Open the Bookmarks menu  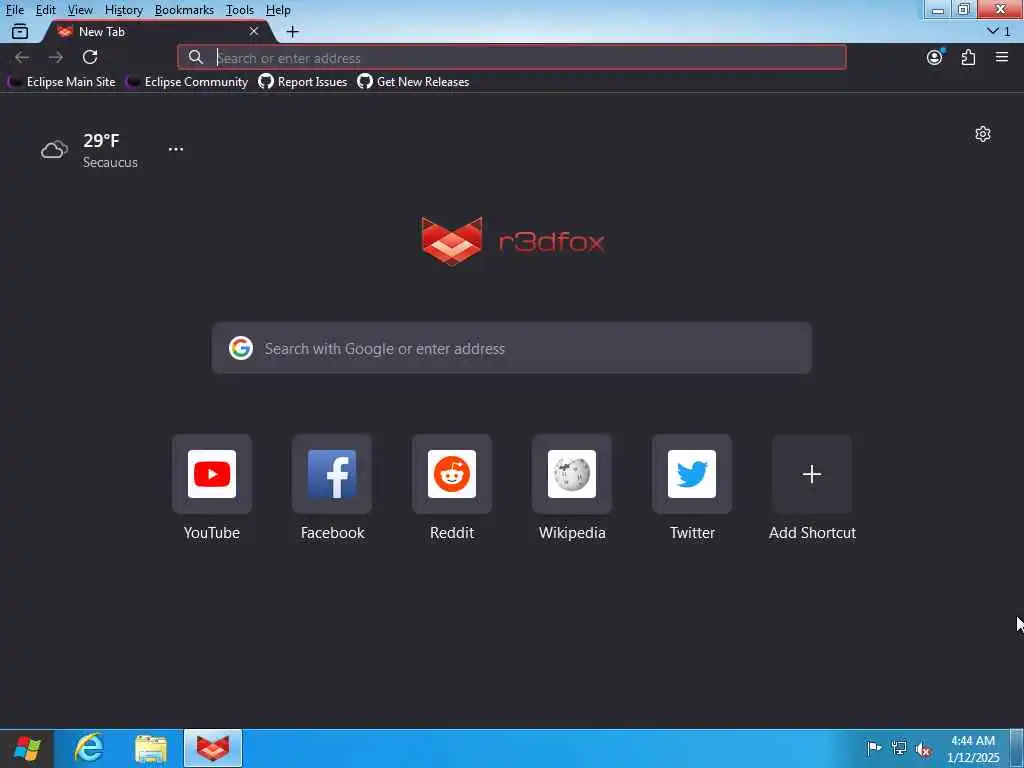[184, 10]
